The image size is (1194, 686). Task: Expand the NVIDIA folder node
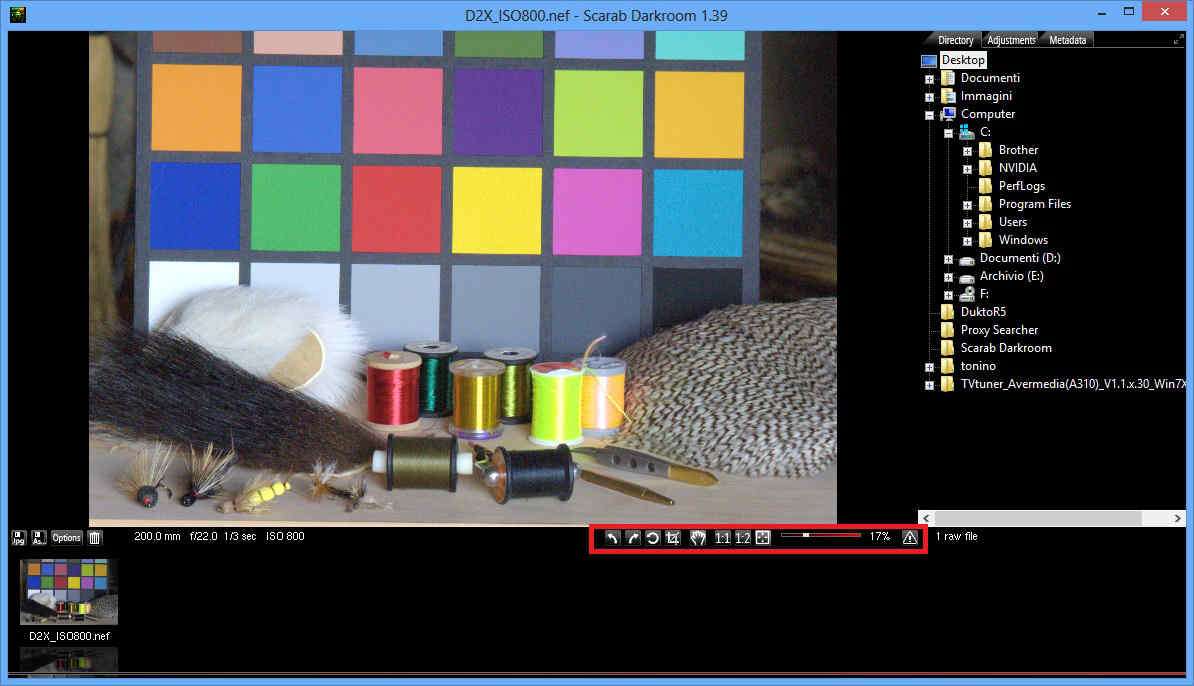(967, 169)
